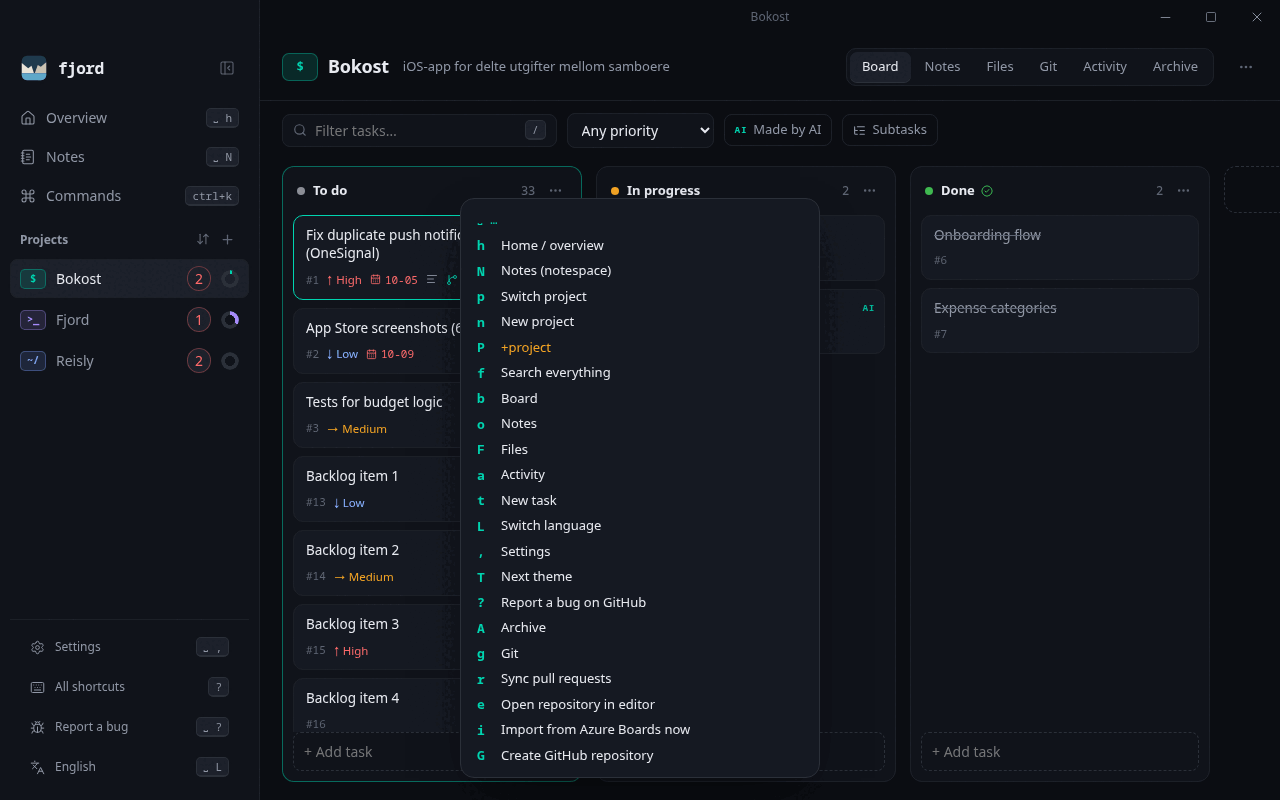The image size is (1280, 800).
Task: Open the Any priority dropdown
Action: (640, 130)
